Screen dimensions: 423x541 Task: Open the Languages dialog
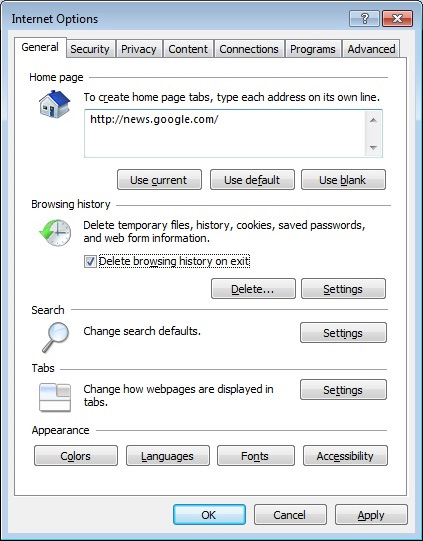[x=167, y=456]
